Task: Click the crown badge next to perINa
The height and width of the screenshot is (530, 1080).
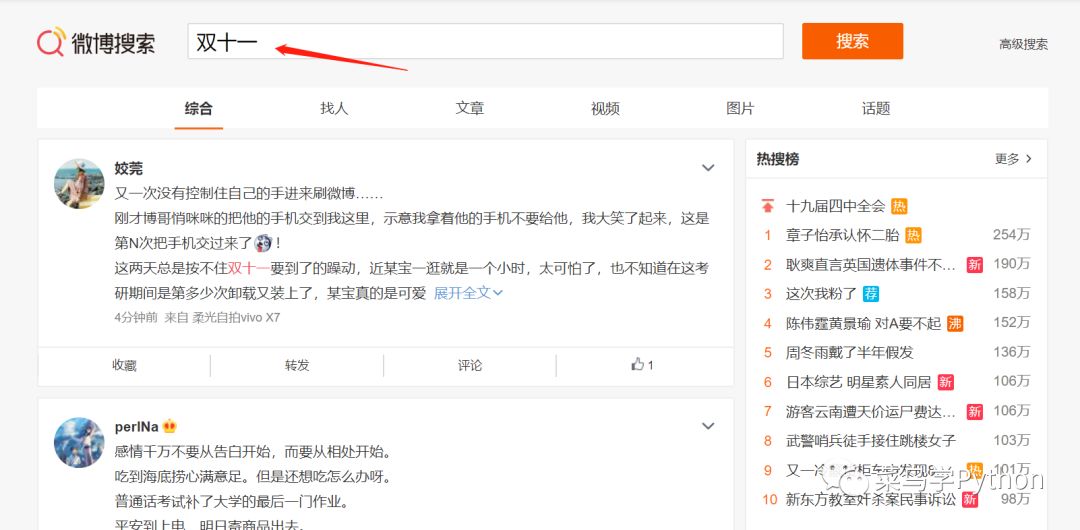Action: point(169,427)
